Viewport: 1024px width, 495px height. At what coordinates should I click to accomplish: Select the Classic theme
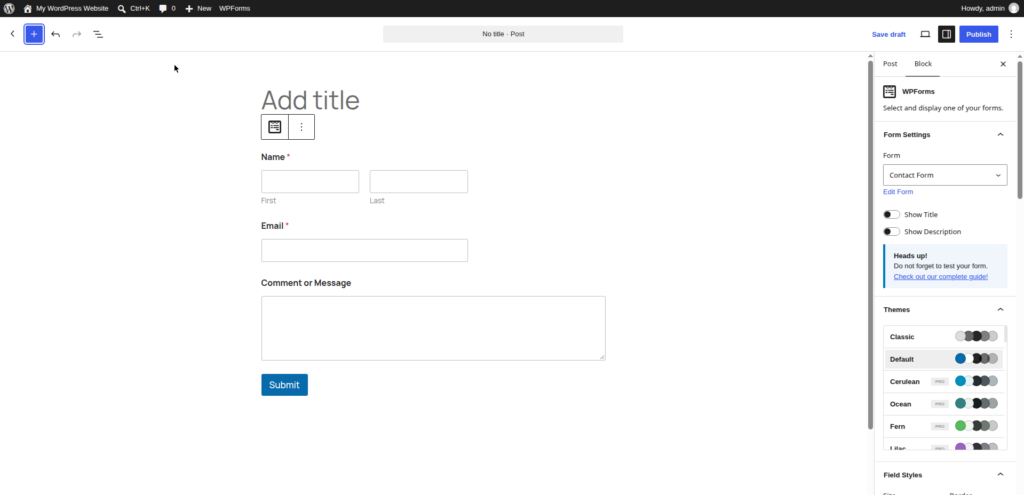tap(944, 336)
